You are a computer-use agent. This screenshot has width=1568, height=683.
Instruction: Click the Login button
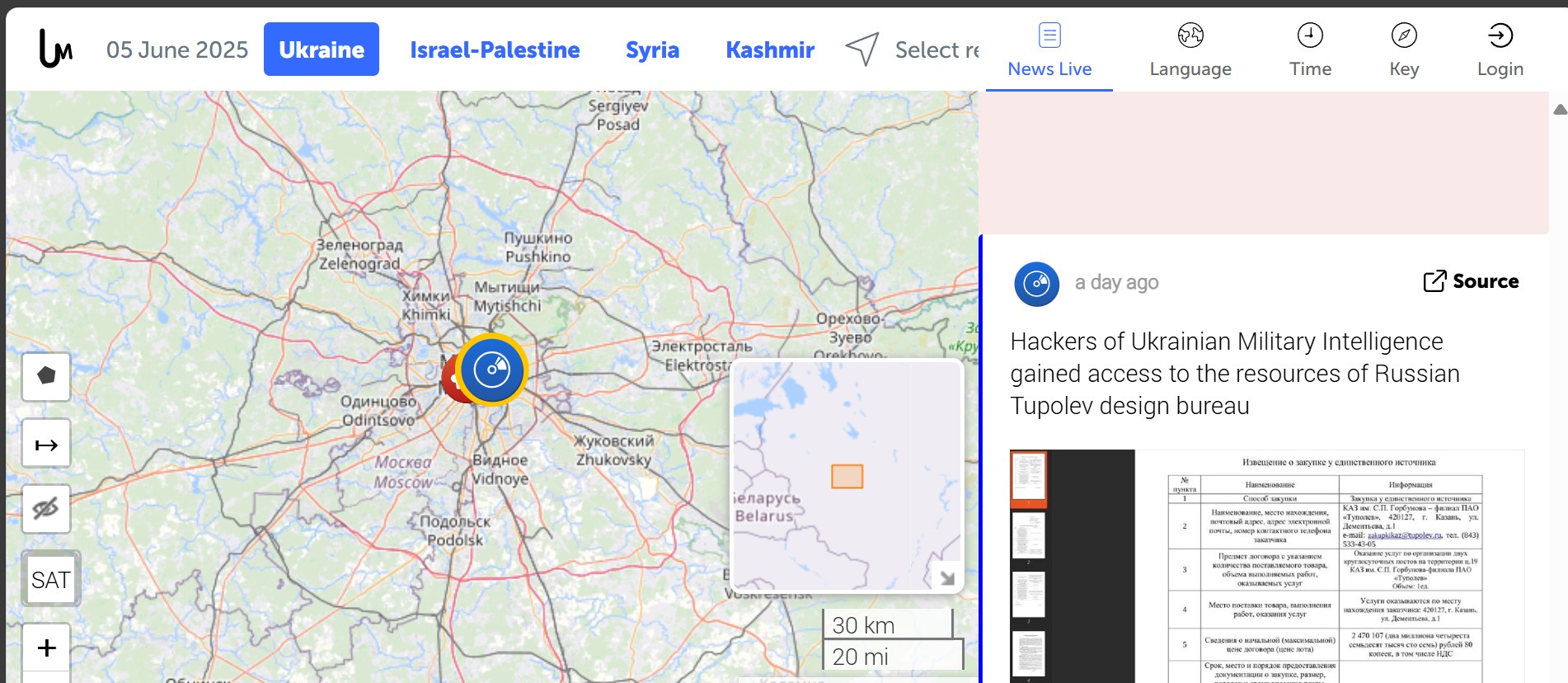pos(1500,50)
